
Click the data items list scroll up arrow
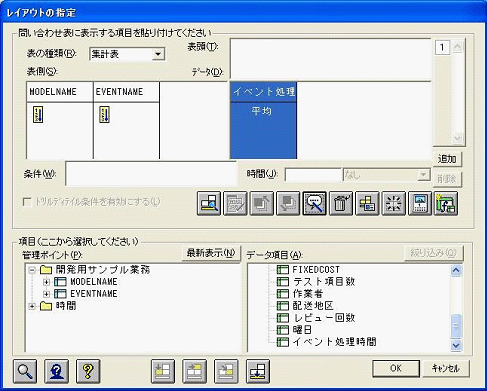[456, 270]
